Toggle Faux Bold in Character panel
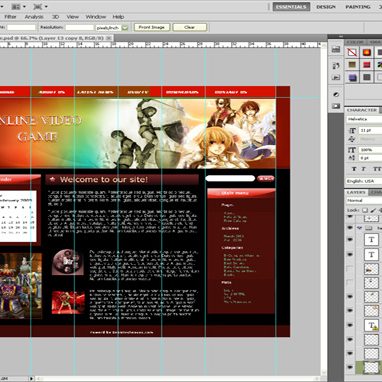The width and height of the screenshot is (382, 382). [354, 169]
